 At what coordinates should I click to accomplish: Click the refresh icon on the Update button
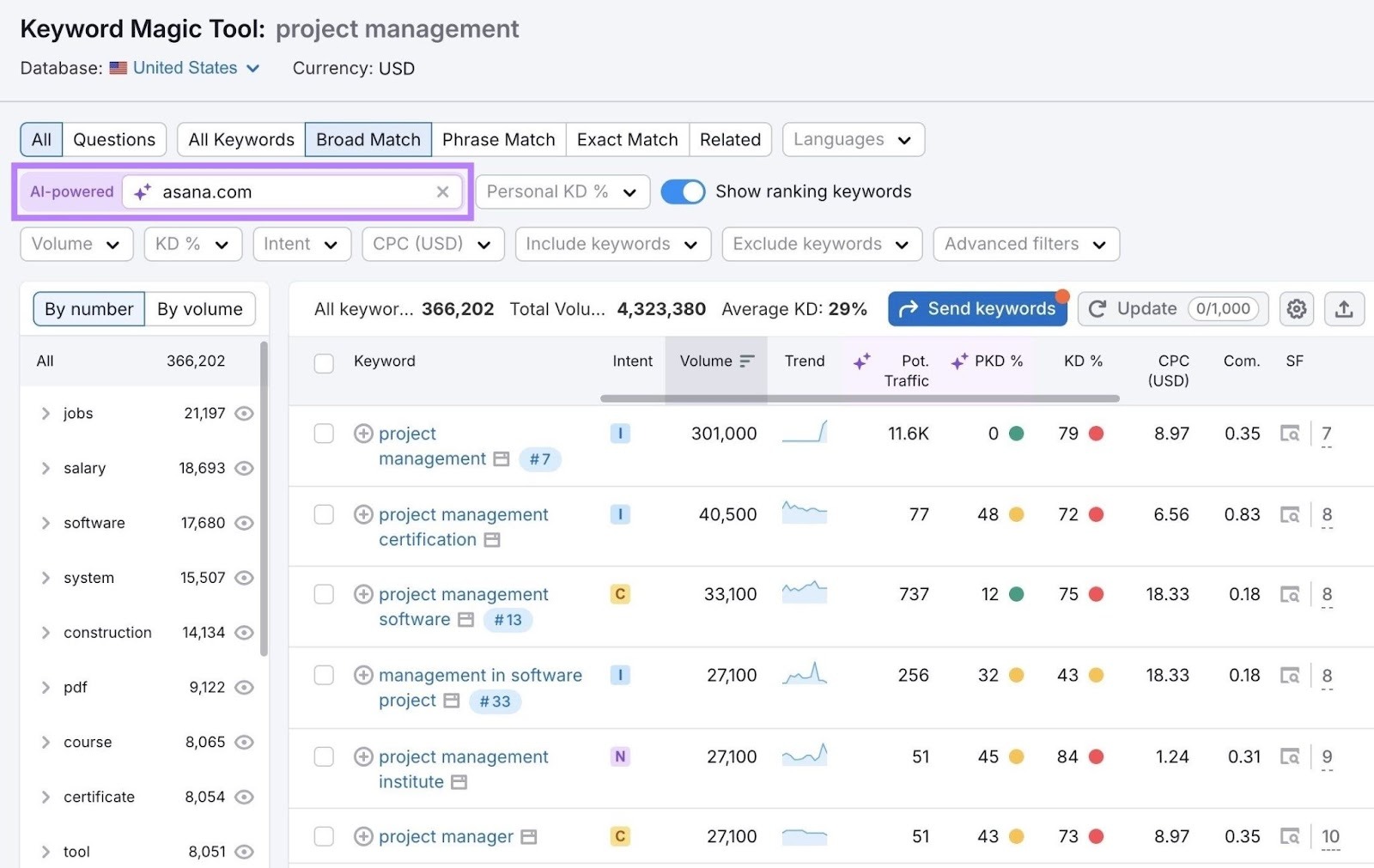pyautogui.click(x=1098, y=308)
